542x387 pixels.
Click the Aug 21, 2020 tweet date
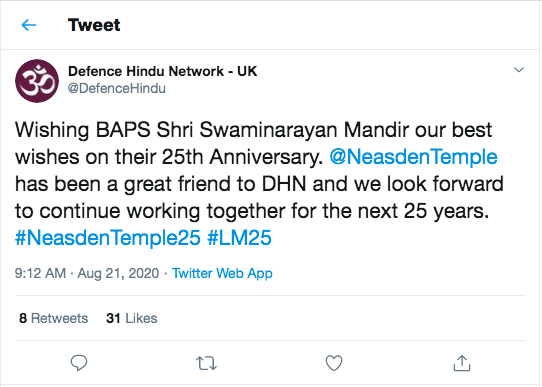tap(118, 273)
